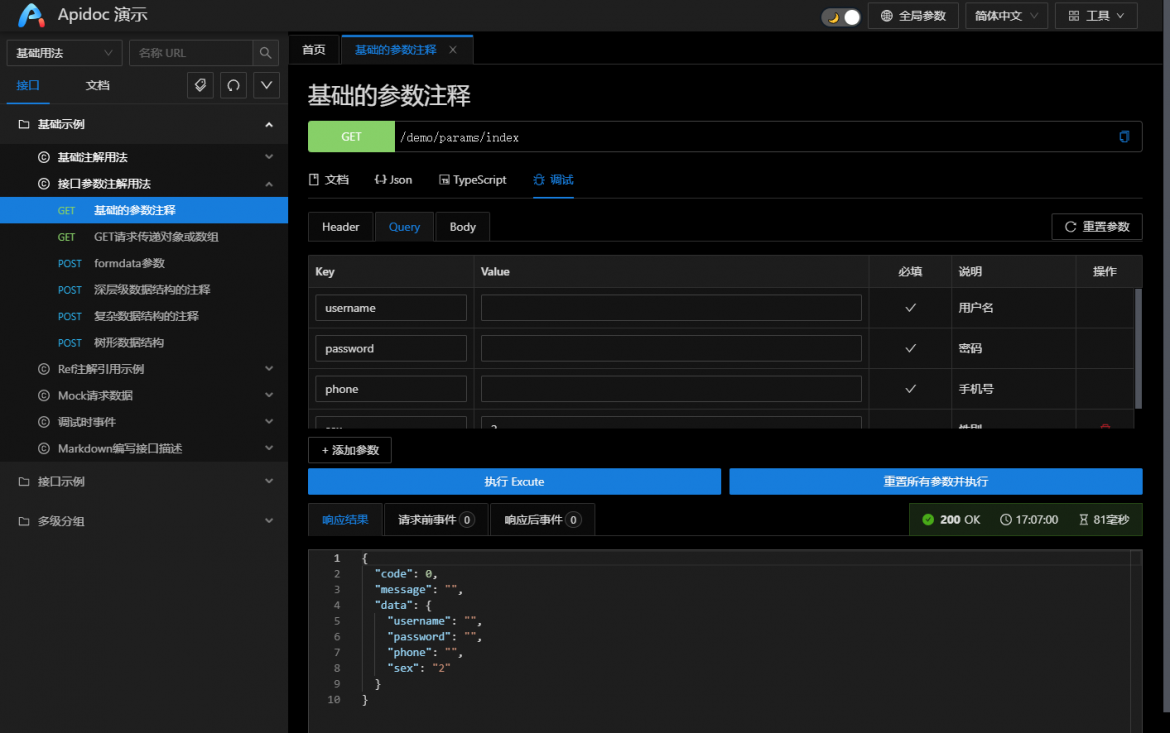Click the 添加参数 add button
The image size is (1170, 733).
(x=350, y=450)
